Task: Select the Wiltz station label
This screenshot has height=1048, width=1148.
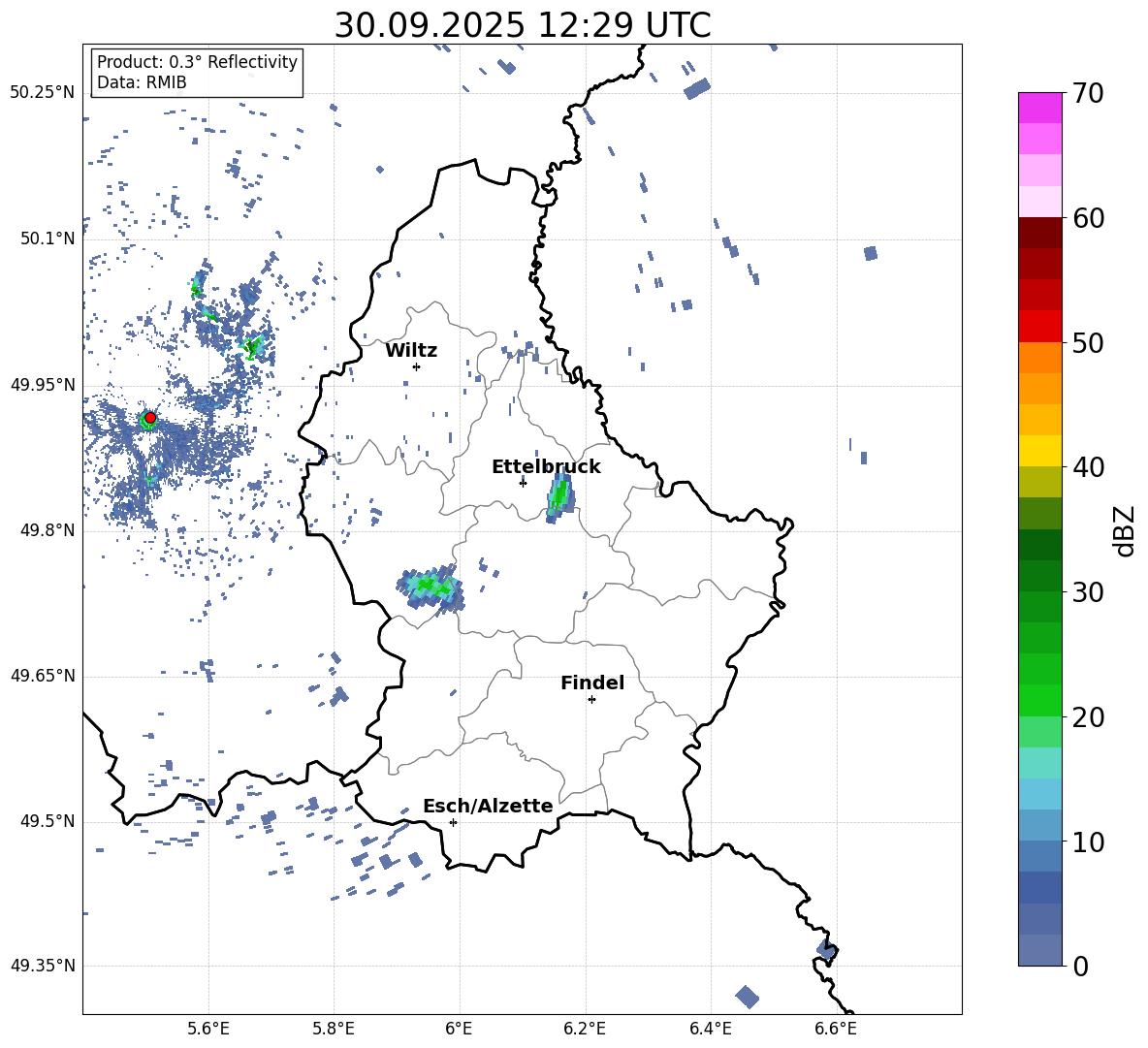Action: [411, 351]
